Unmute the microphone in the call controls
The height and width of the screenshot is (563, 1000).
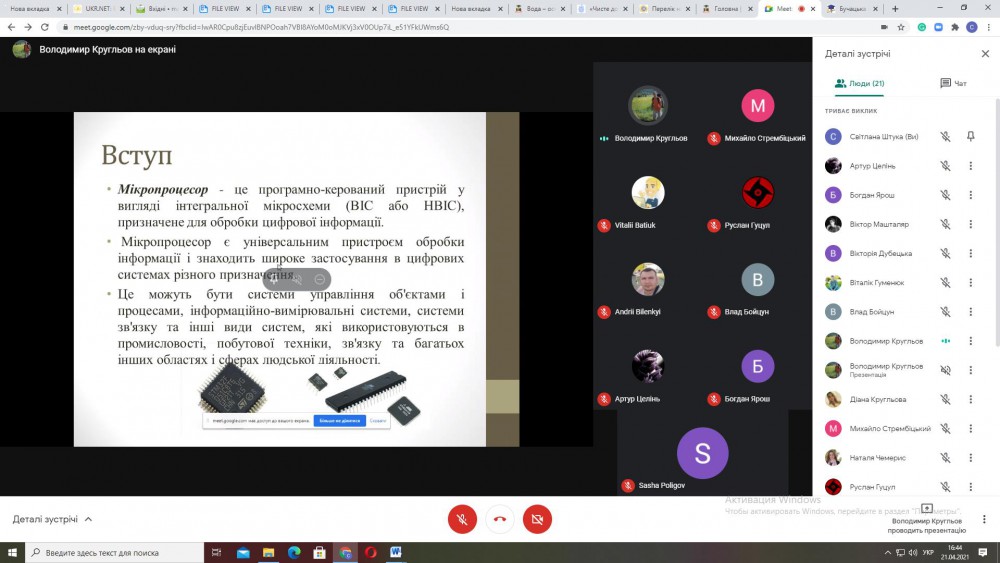461,518
